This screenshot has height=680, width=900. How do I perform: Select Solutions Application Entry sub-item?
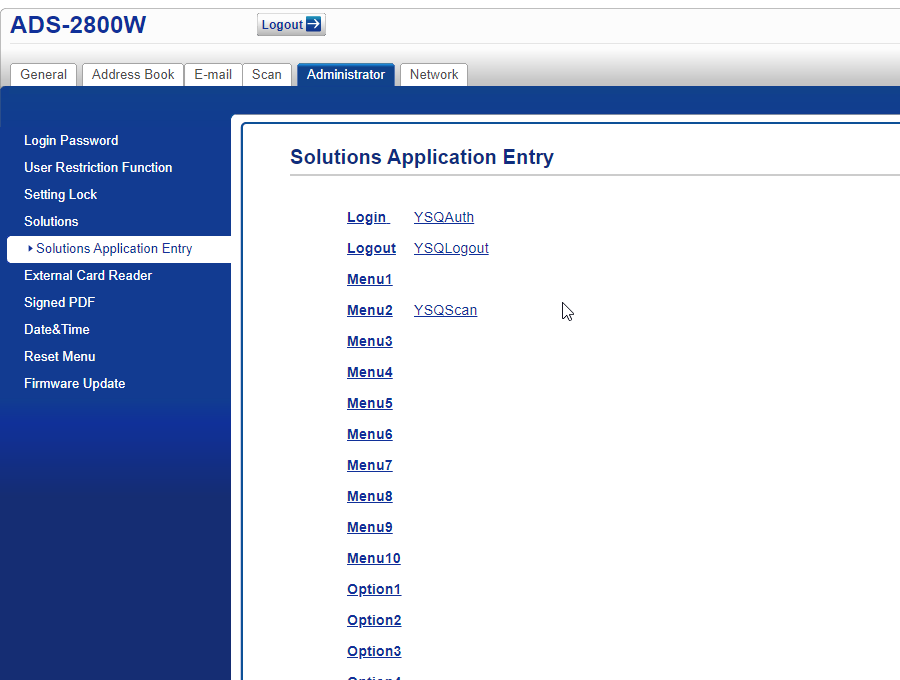tap(114, 249)
